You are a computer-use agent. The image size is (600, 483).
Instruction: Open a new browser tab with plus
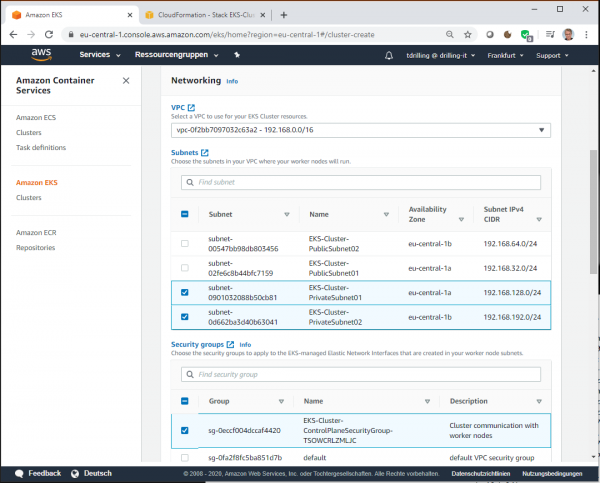[284, 15]
